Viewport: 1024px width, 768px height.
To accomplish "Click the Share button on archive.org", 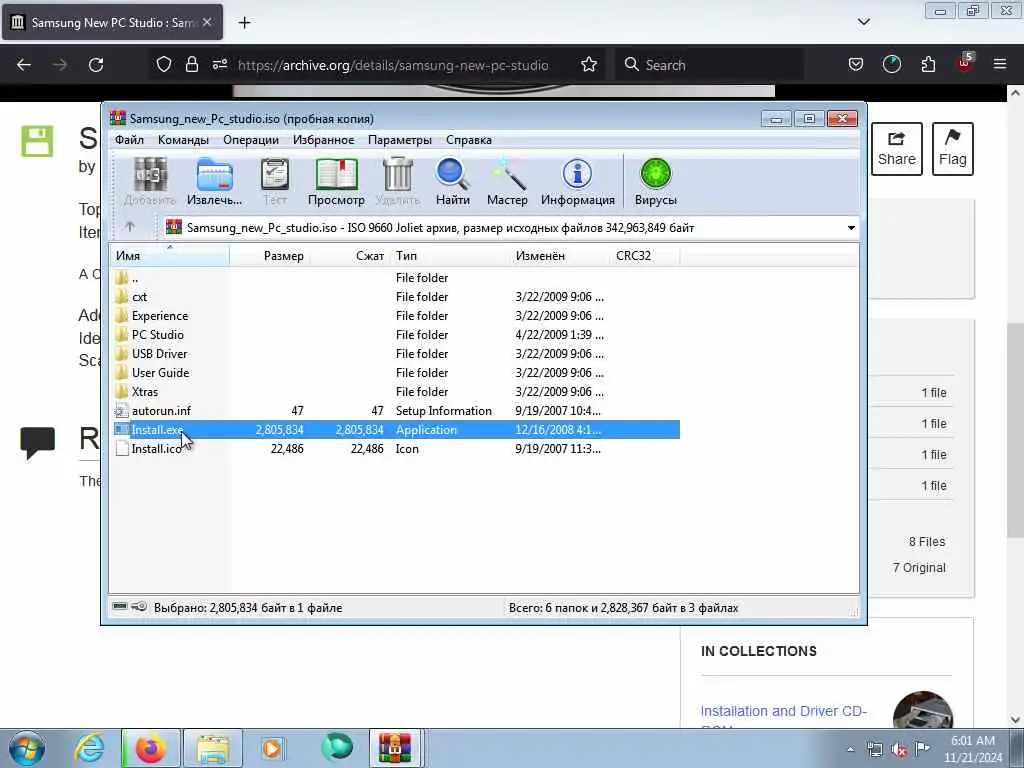I will (x=897, y=149).
